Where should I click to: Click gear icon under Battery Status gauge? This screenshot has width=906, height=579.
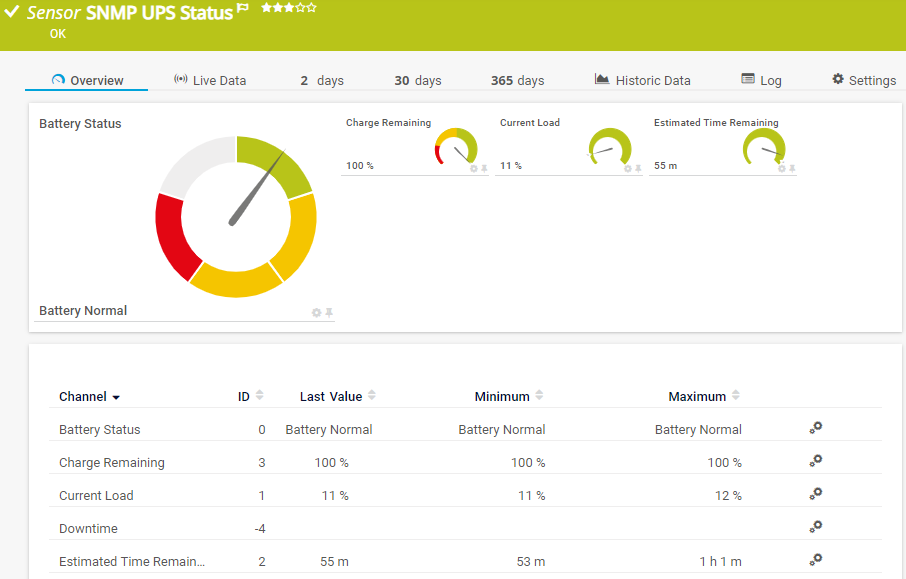317,313
